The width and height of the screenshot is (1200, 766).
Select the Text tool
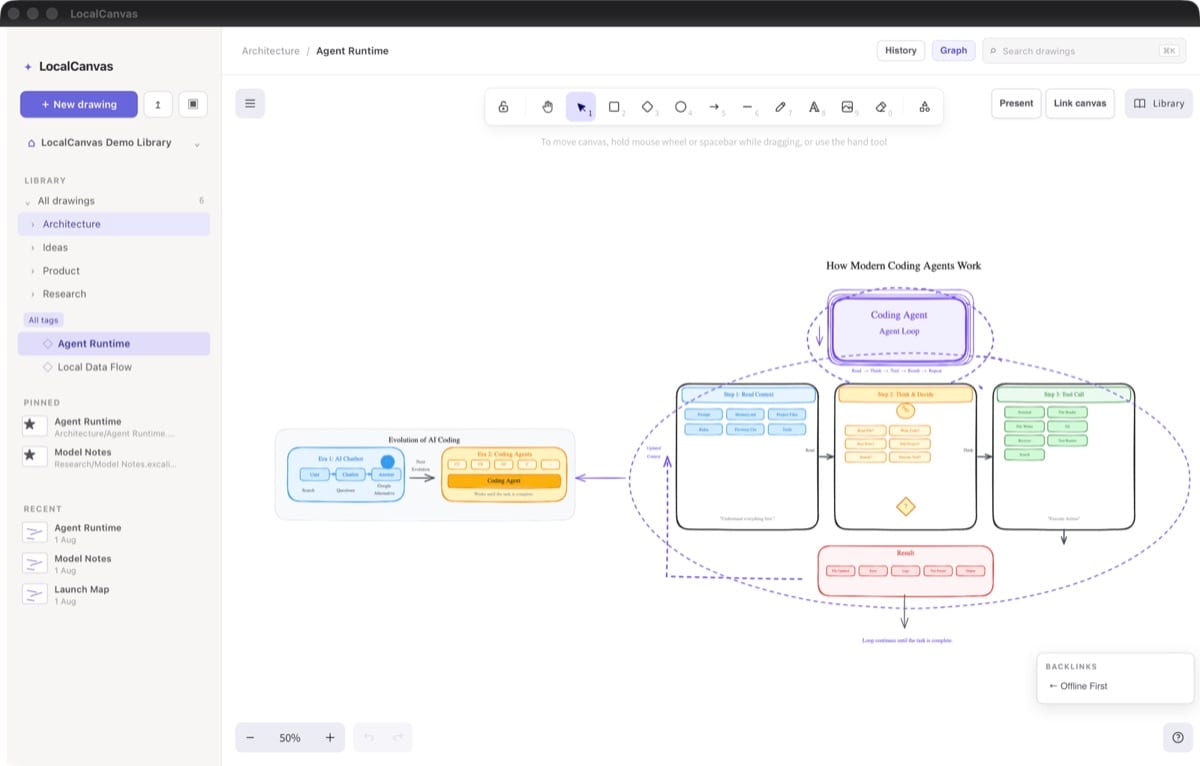tap(814, 107)
